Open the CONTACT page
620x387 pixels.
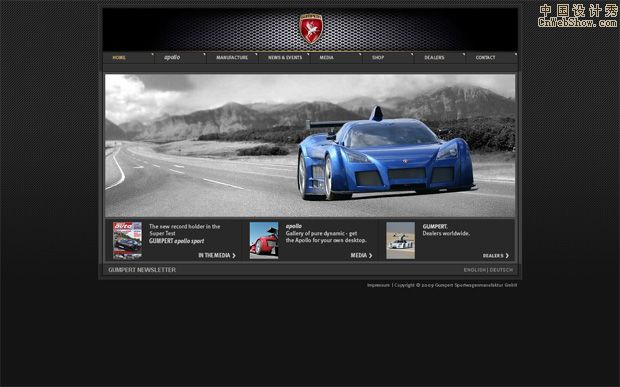tap(486, 58)
